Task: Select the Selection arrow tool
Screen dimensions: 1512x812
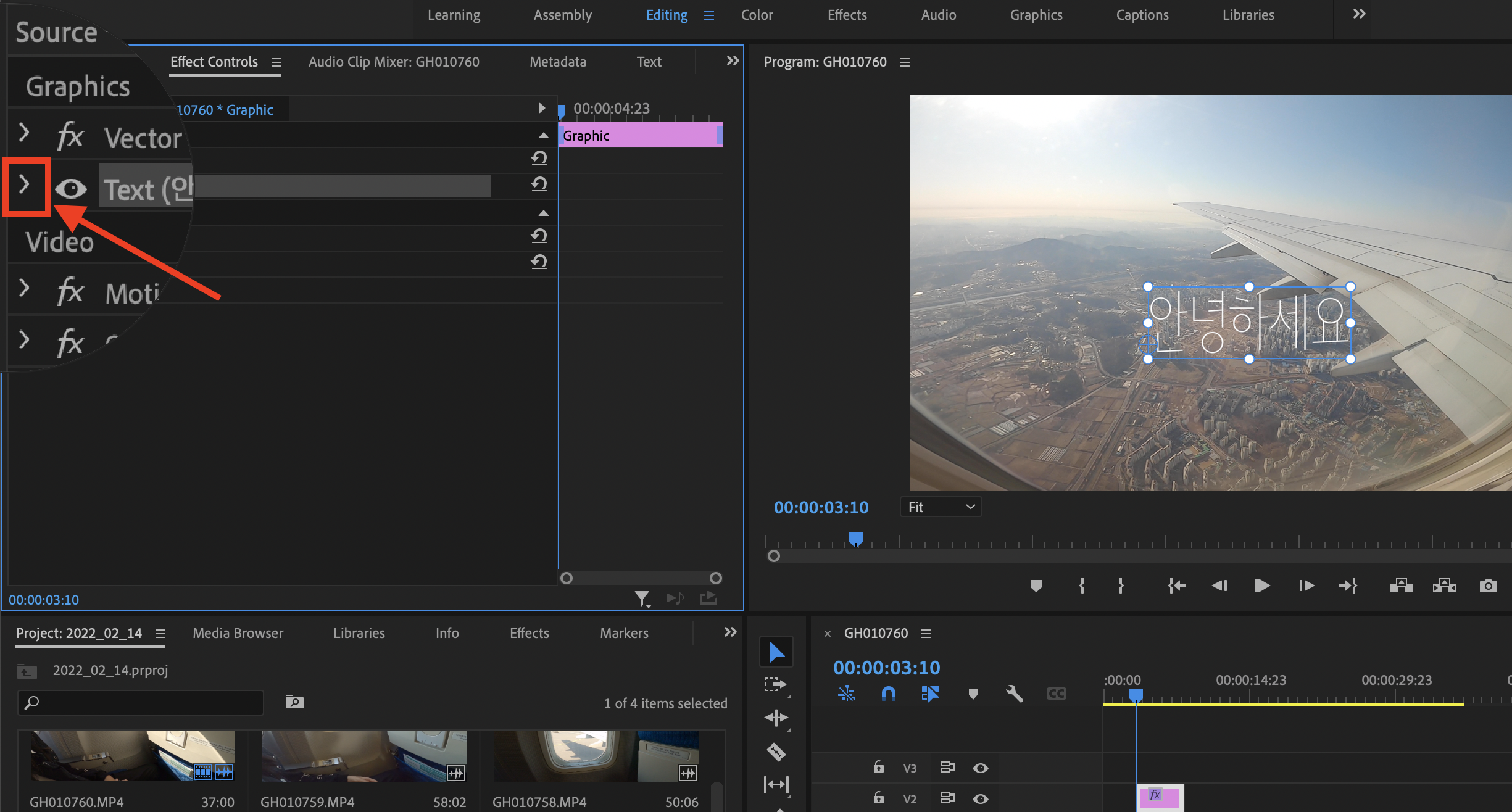Action: 776,652
